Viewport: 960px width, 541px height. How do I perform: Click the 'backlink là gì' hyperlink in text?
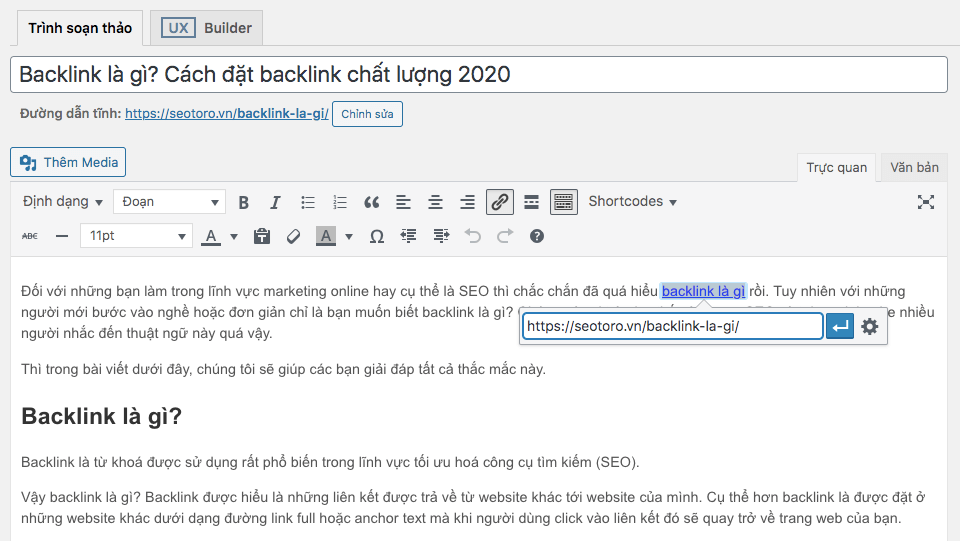click(x=703, y=291)
